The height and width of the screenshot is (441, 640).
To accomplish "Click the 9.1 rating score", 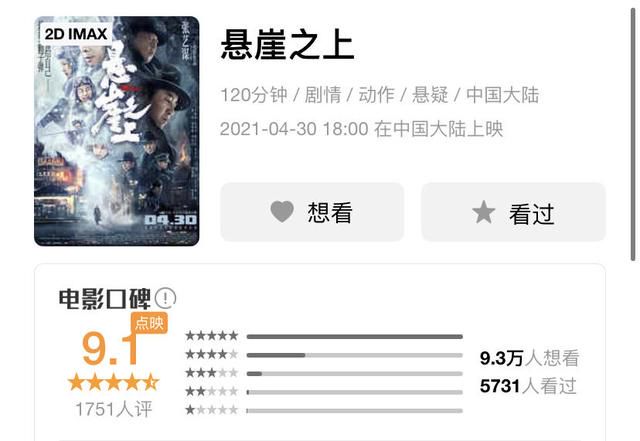I will (x=109, y=349).
